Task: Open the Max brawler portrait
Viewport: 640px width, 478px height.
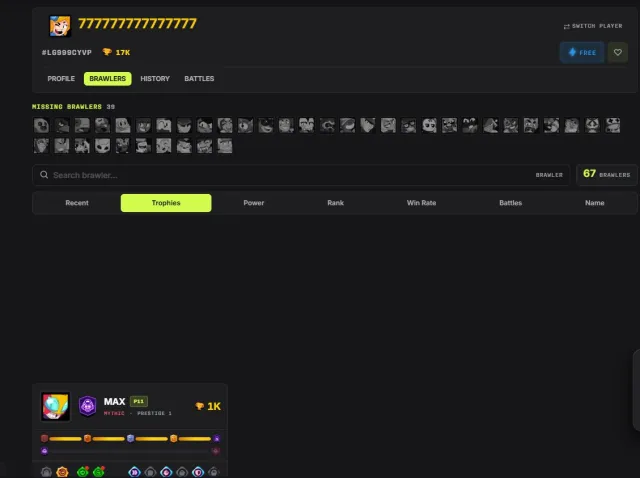Action: click(56, 406)
